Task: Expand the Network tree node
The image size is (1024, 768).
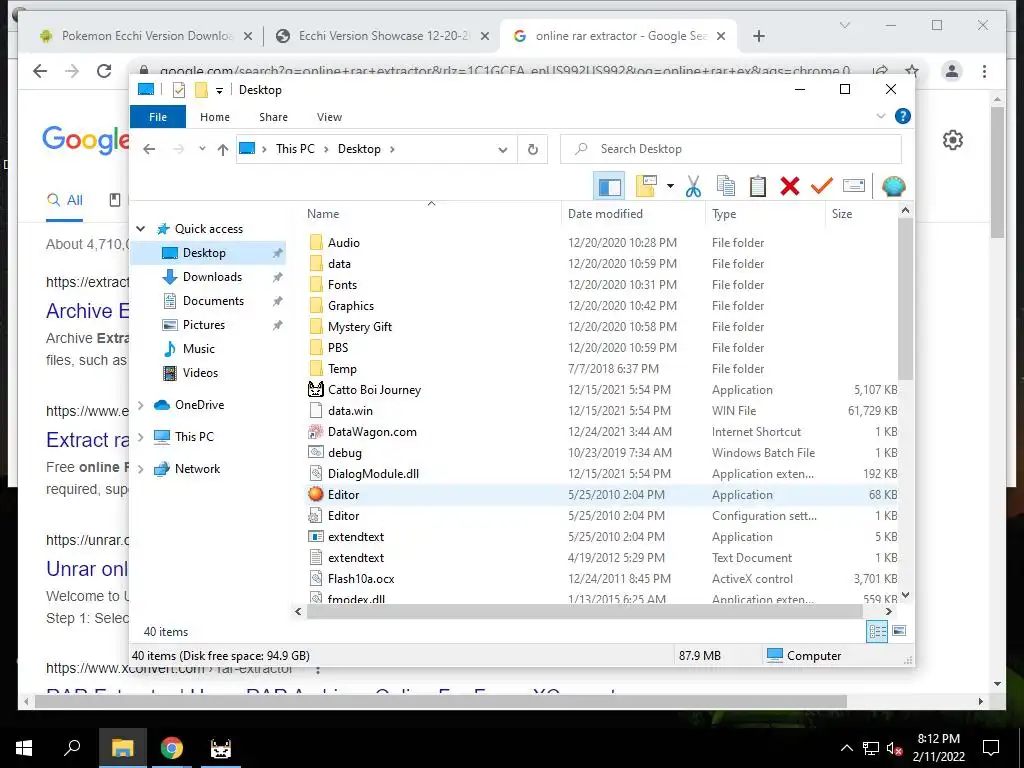Action: click(x=140, y=469)
